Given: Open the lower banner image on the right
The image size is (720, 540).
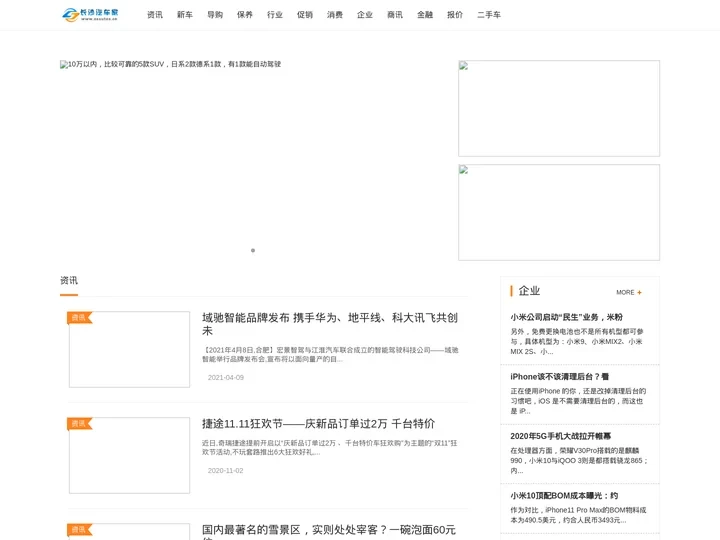Looking at the screenshot, I should pyautogui.click(x=559, y=212).
